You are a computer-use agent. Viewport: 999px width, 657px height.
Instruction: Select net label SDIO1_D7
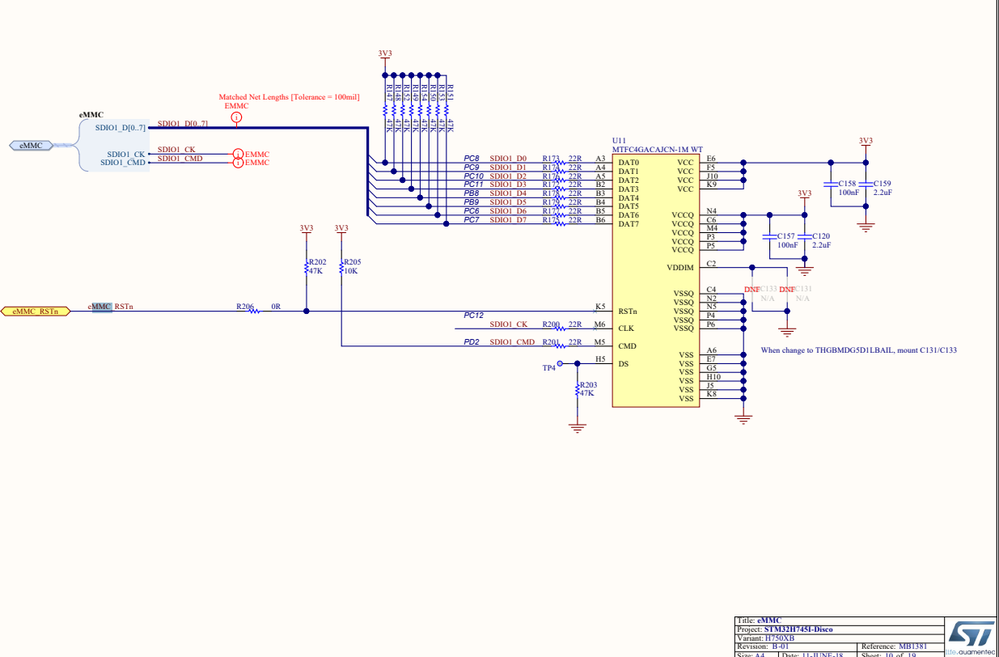pos(508,220)
